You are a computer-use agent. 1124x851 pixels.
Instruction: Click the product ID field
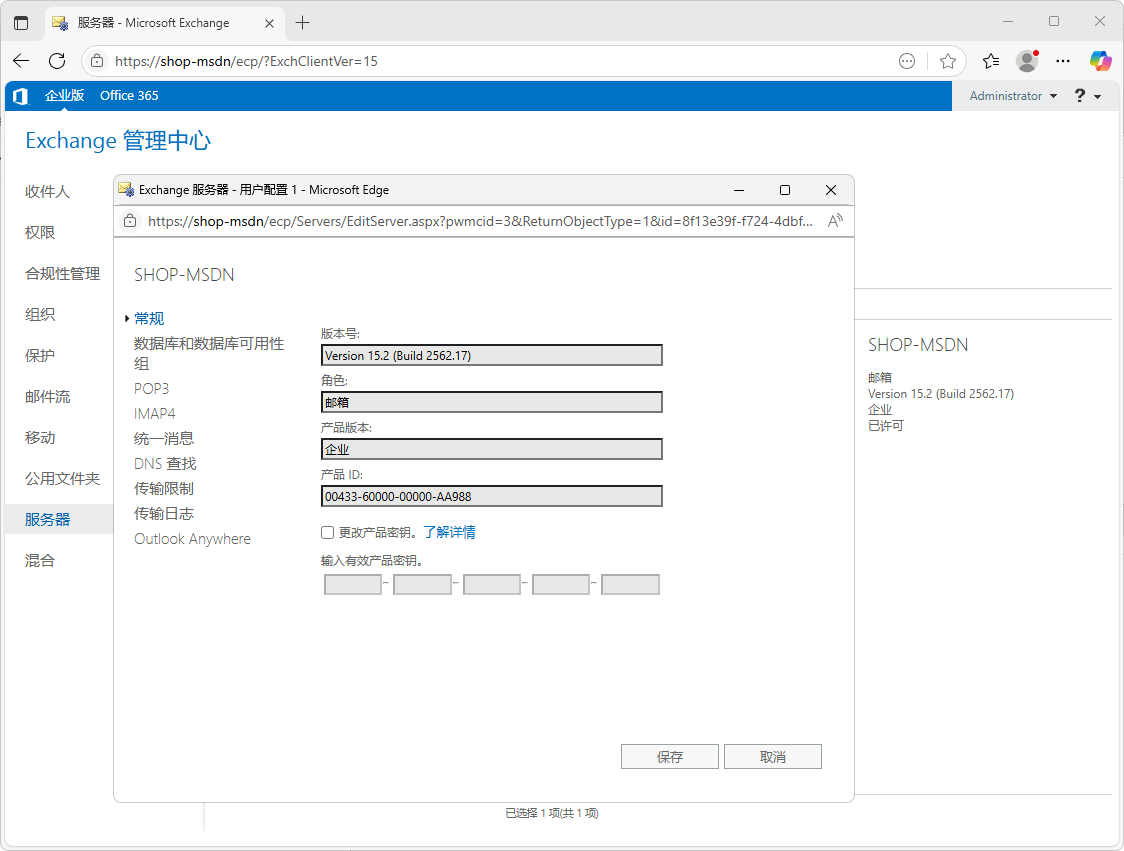(492, 496)
